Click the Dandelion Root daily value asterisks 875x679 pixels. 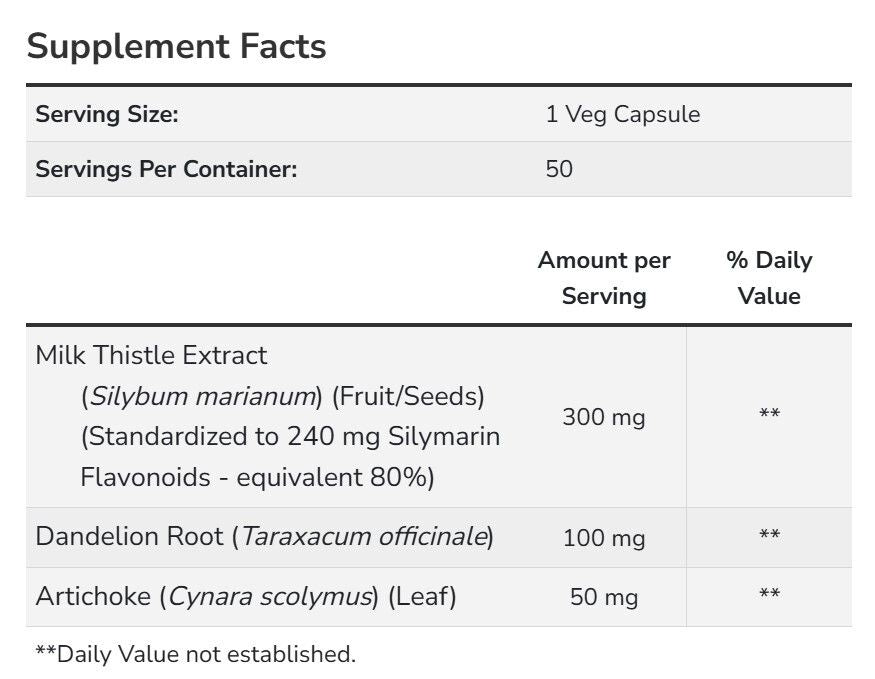pyautogui.click(x=769, y=535)
